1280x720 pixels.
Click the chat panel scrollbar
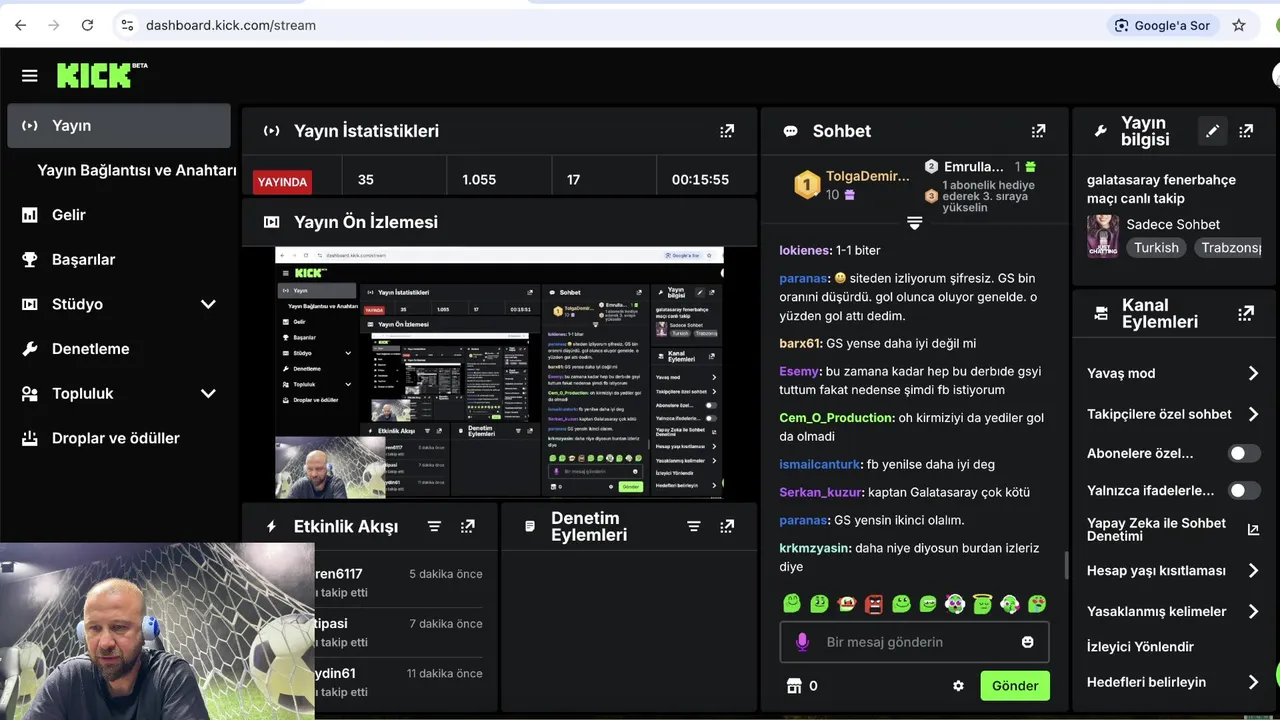tap(1065, 565)
